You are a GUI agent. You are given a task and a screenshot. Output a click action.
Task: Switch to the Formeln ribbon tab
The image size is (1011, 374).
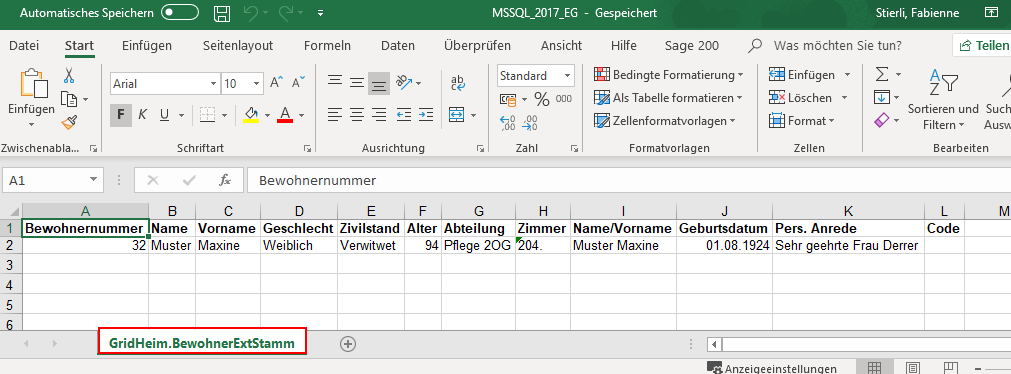[328, 46]
